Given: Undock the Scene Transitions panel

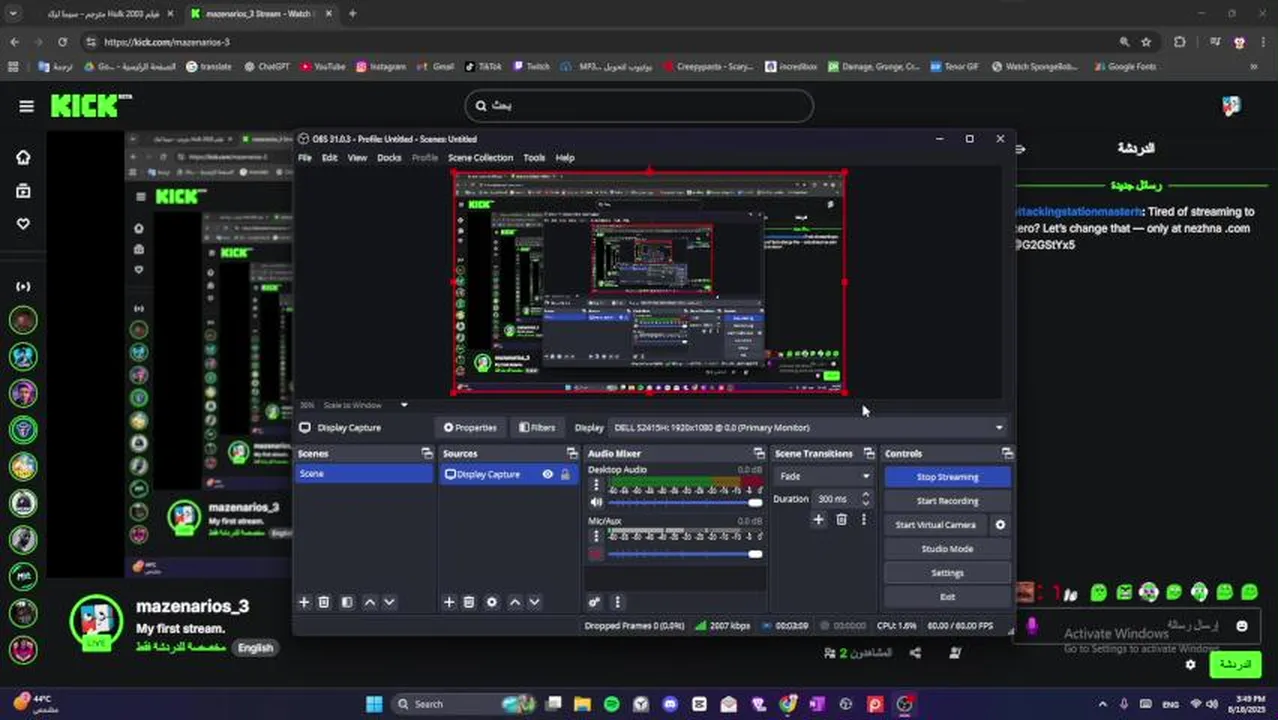Looking at the screenshot, I should 869,454.
